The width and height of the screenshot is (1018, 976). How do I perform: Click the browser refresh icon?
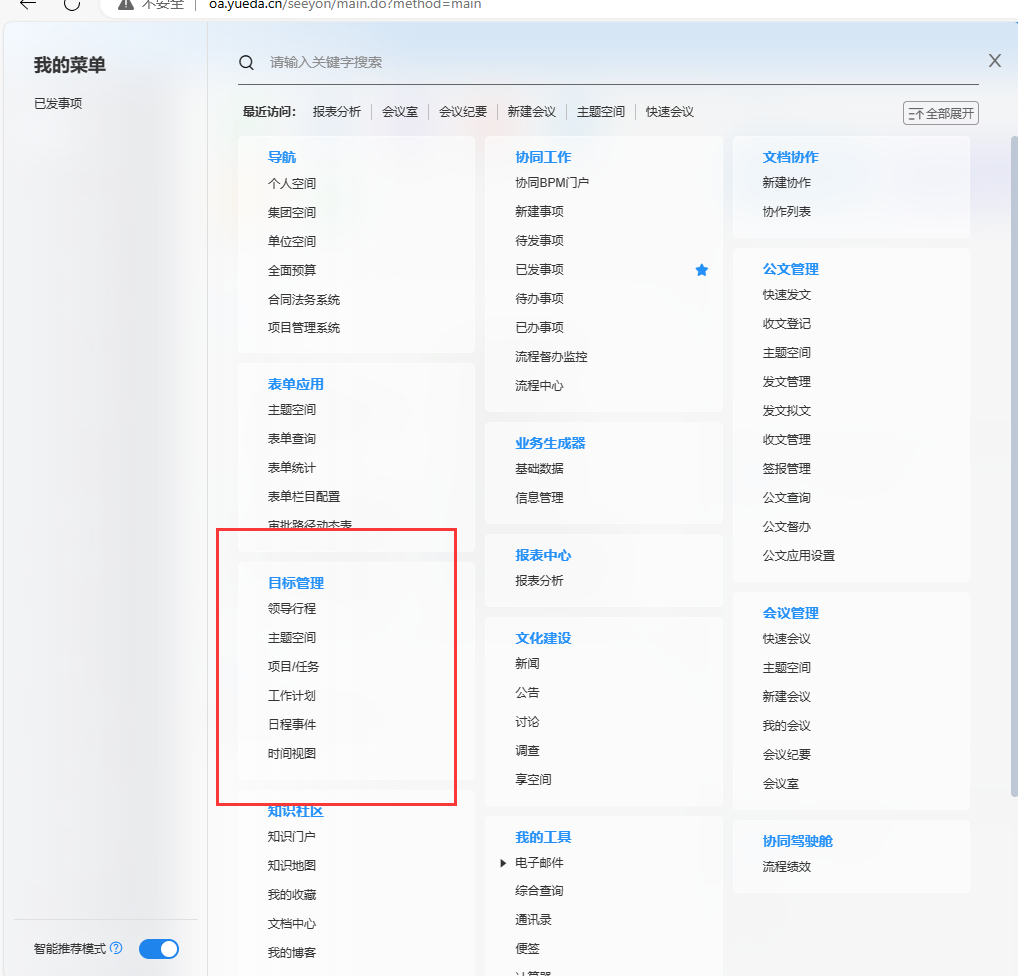pyautogui.click(x=72, y=4)
